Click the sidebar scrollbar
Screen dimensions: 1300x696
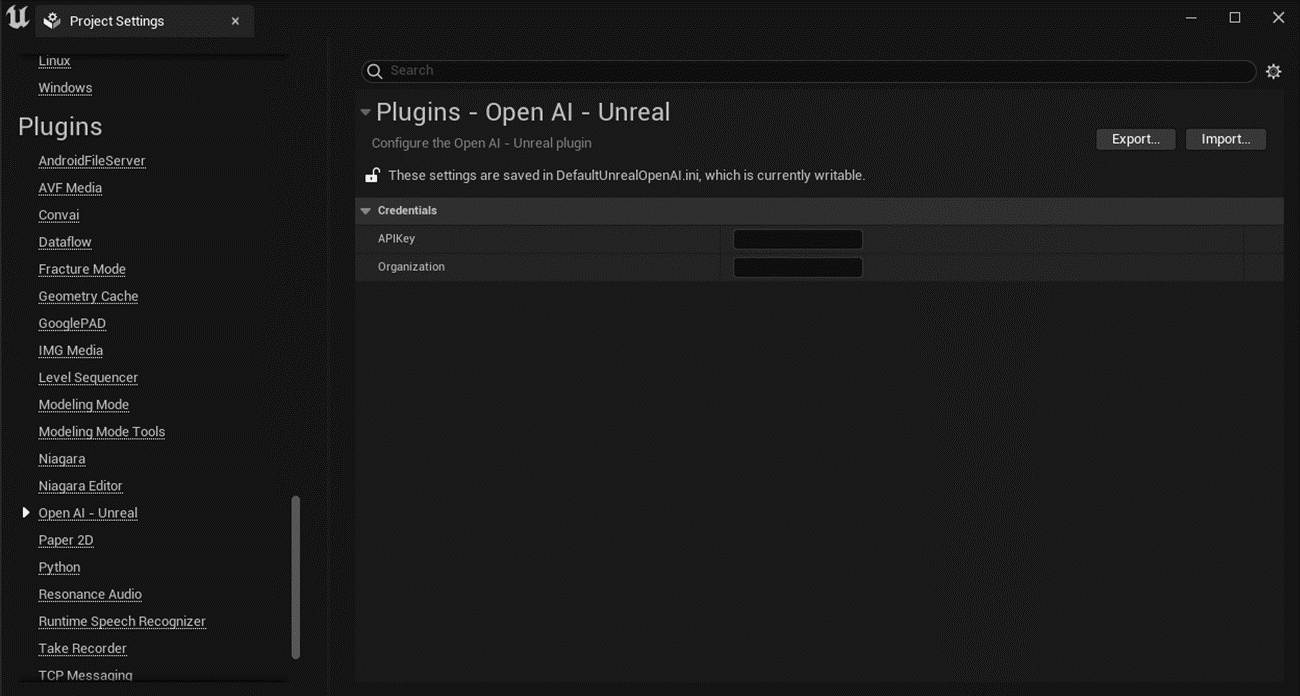point(296,575)
